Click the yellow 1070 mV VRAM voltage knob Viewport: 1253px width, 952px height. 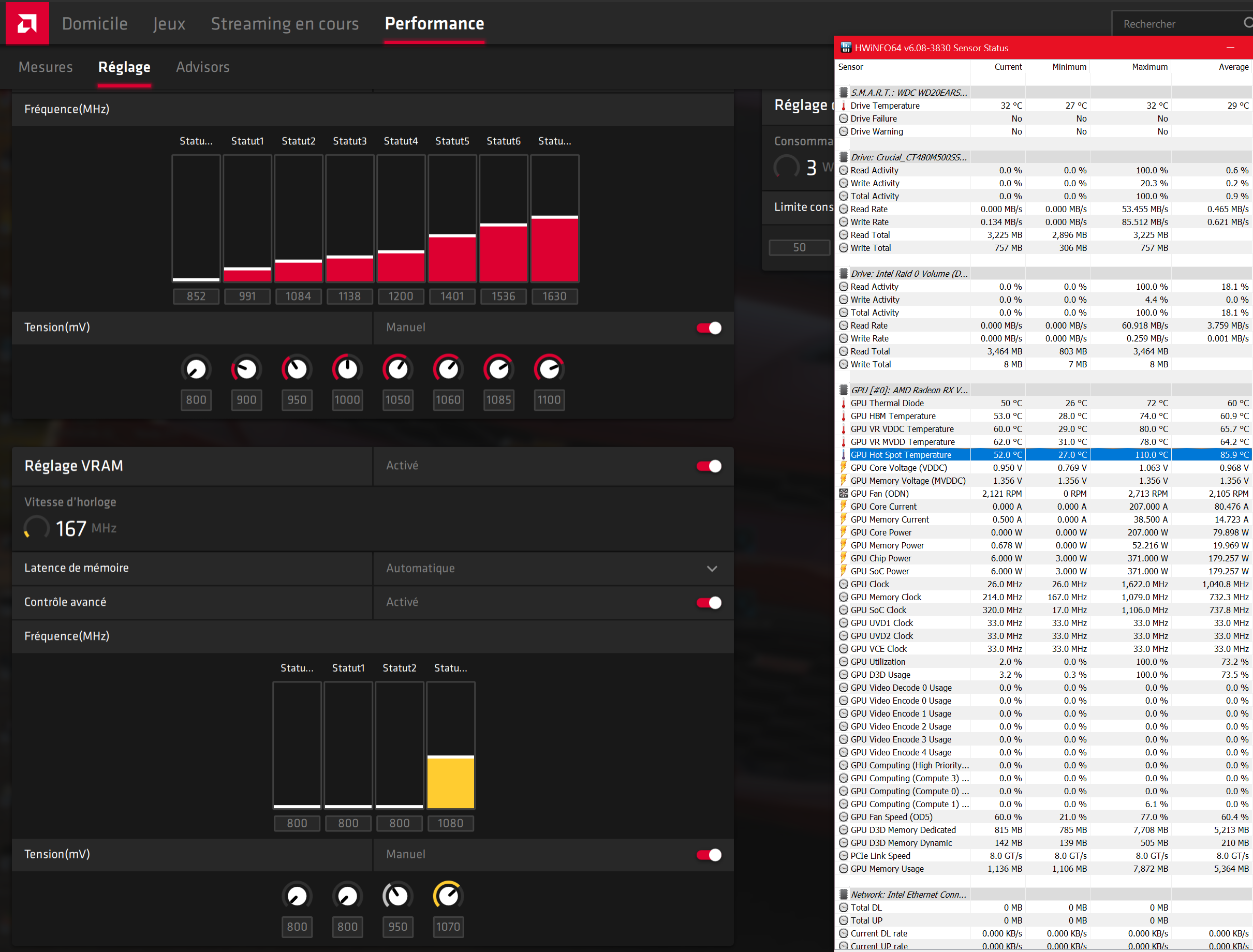448,896
